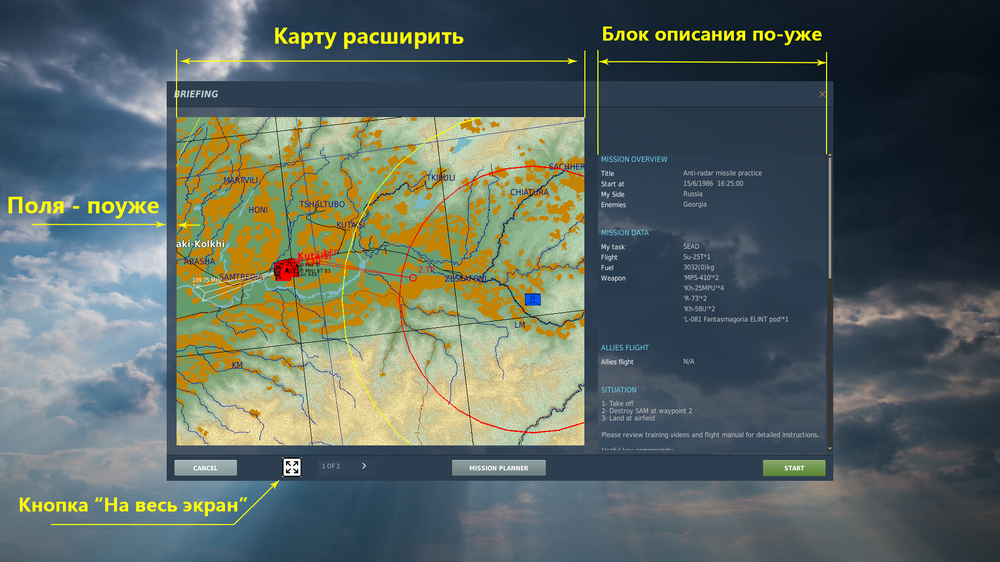Click MARTVILI town label on map

(241, 181)
